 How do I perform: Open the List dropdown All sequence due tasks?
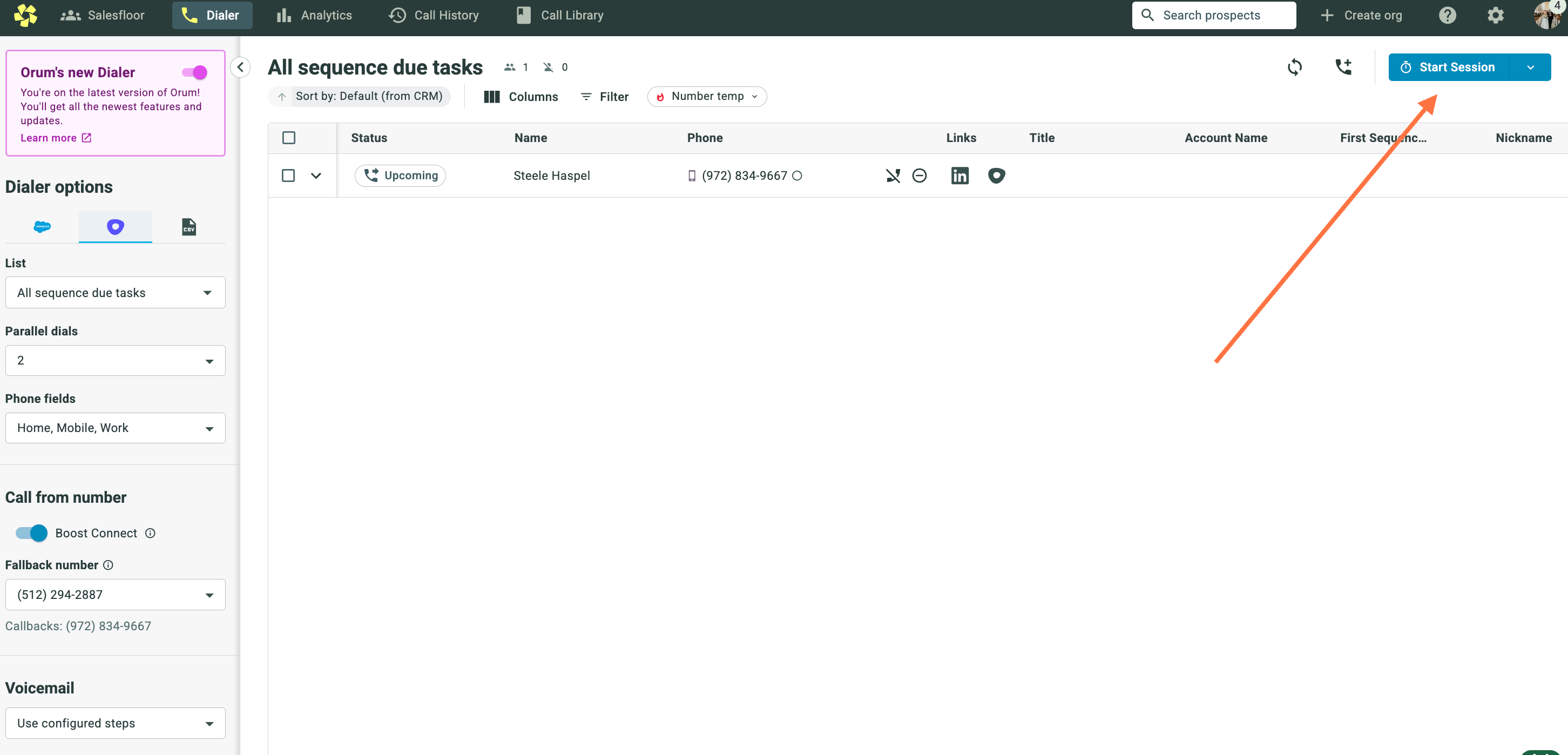115,292
